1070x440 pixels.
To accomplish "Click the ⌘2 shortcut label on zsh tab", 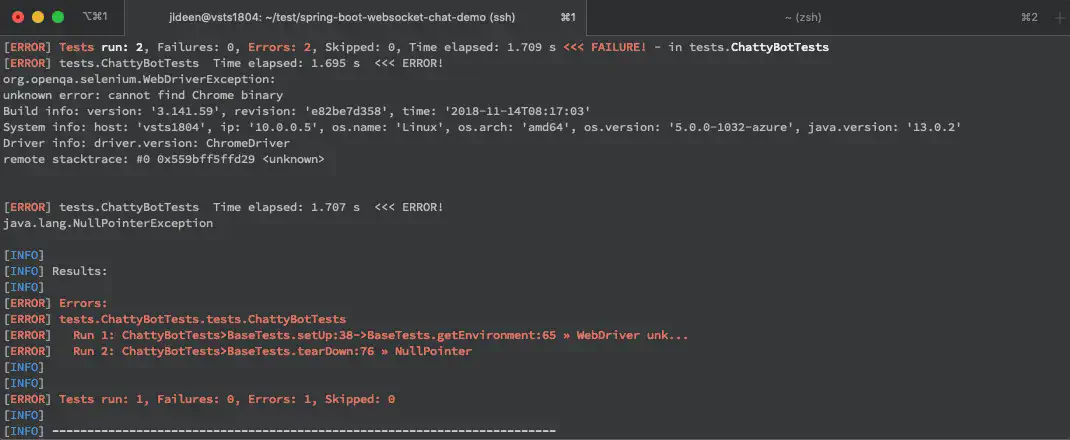I will (x=1029, y=17).
